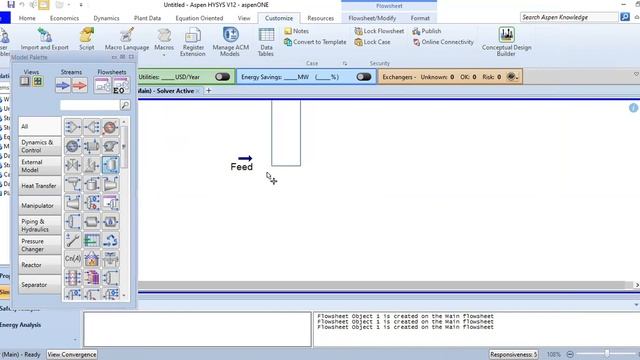
Task: Click Lock Flowsheet
Action: pos(379,31)
